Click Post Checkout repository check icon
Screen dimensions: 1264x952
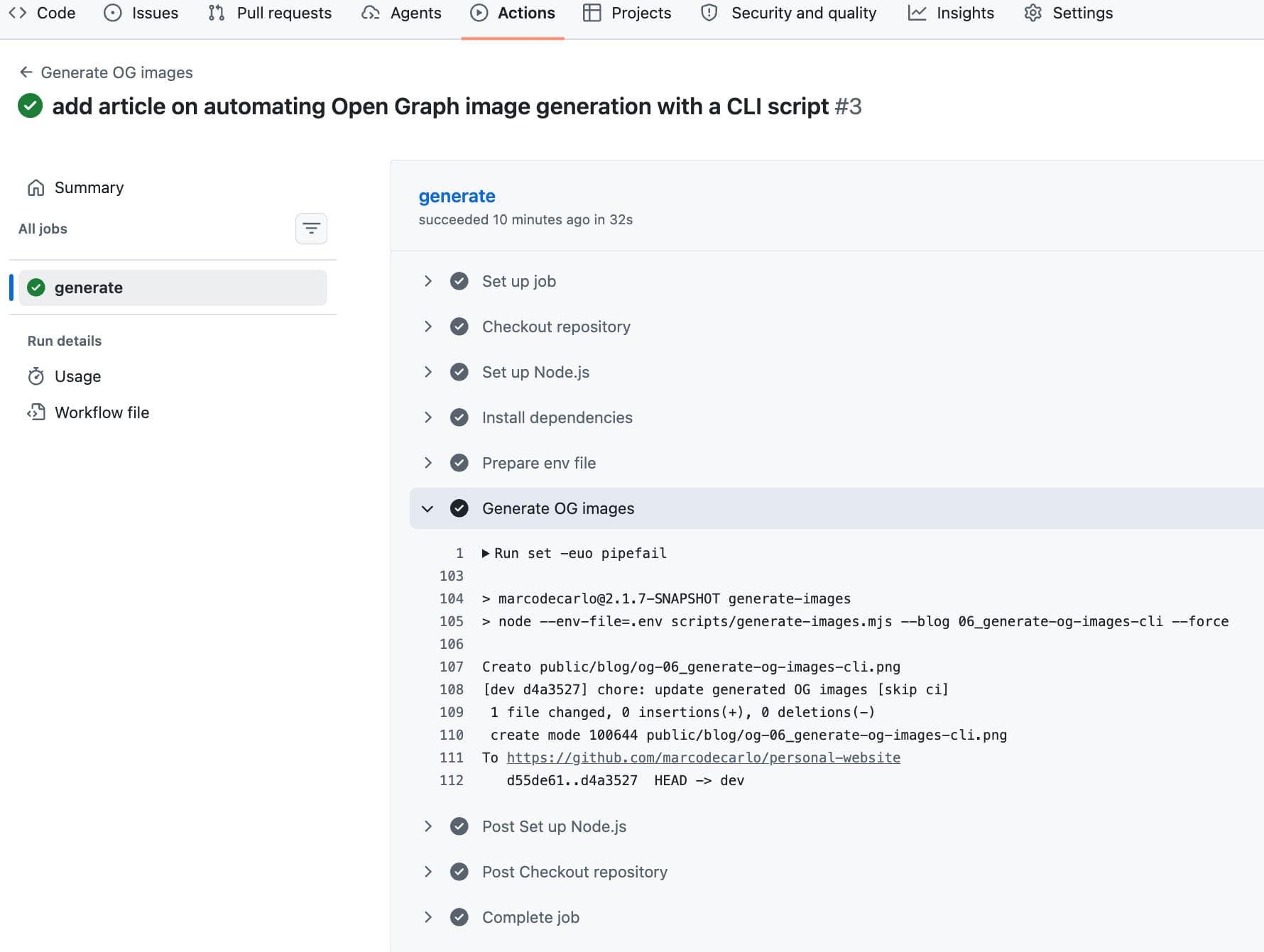pyautogui.click(x=459, y=872)
